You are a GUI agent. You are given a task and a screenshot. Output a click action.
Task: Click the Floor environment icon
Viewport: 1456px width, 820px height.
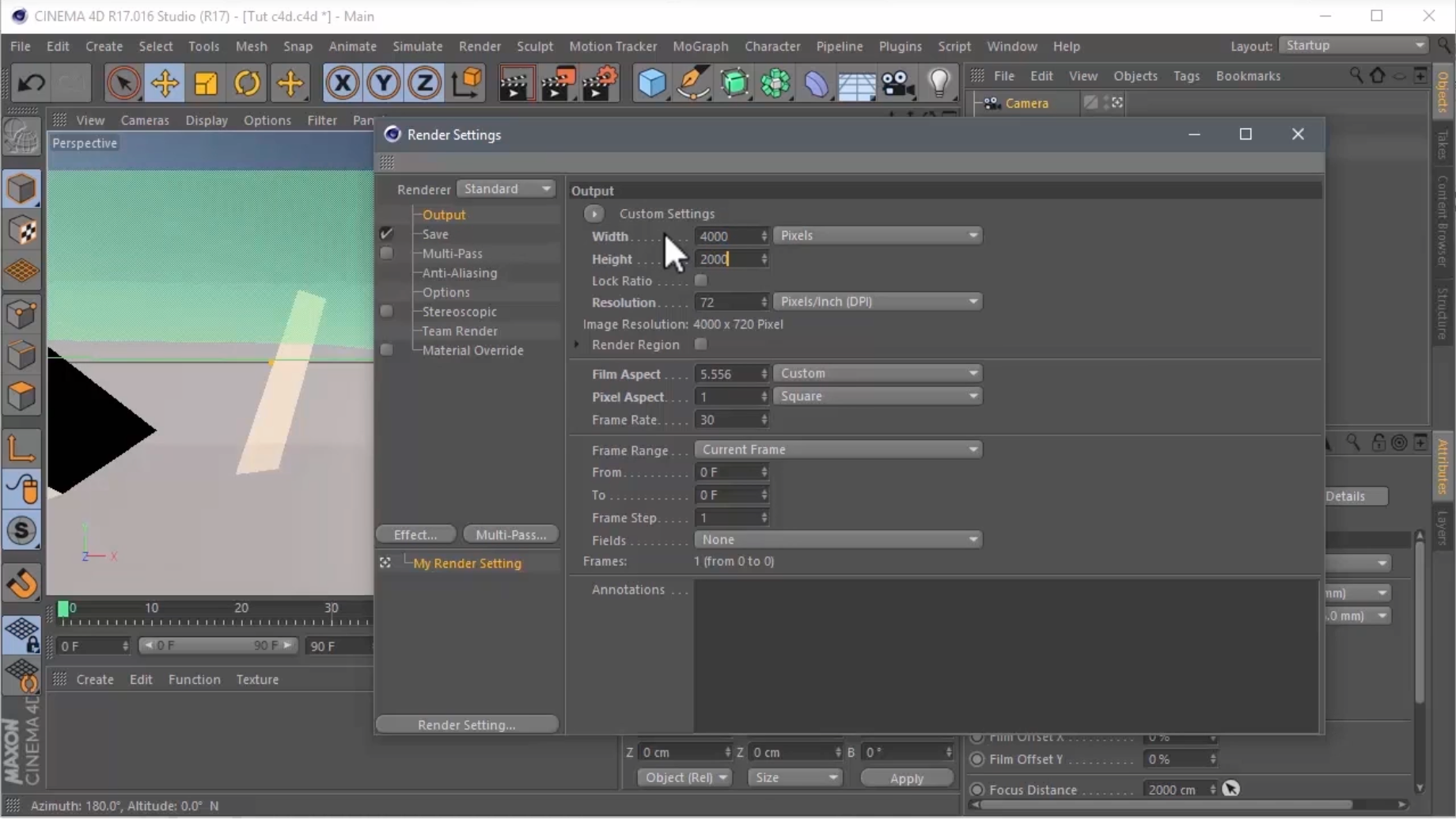pyautogui.click(x=856, y=83)
